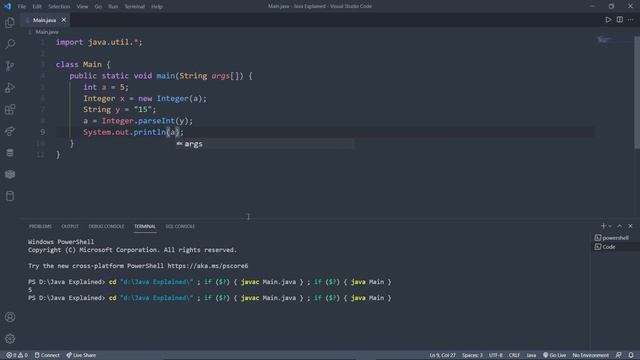The width and height of the screenshot is (640, 360).
Task: Switch to the Debug Console tab
Action: pyautogui.click(x=106, y=226)
